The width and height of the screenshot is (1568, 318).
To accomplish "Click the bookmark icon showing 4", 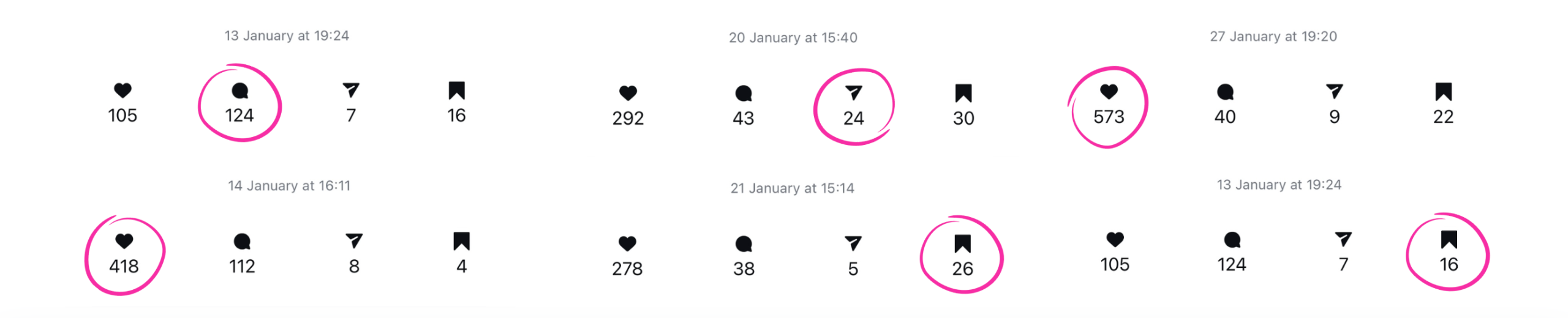I will 461,242.
